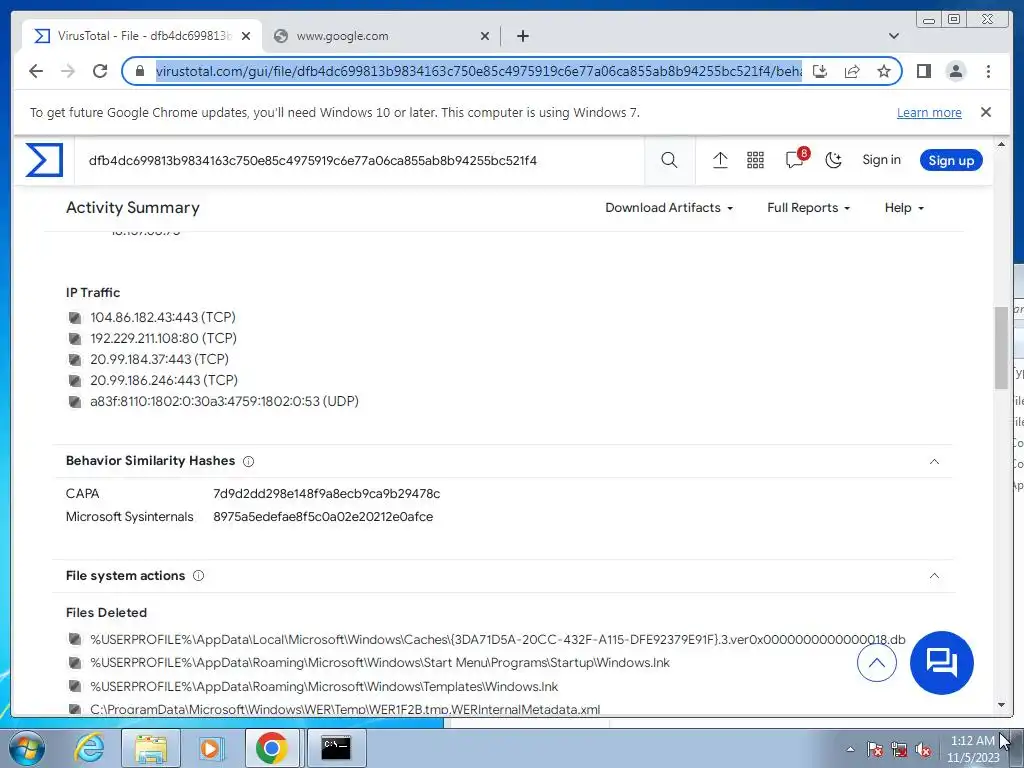Open the Chrome profile avatar
1024x768 pixels.
pyautogui.click(x=955, y=71)
